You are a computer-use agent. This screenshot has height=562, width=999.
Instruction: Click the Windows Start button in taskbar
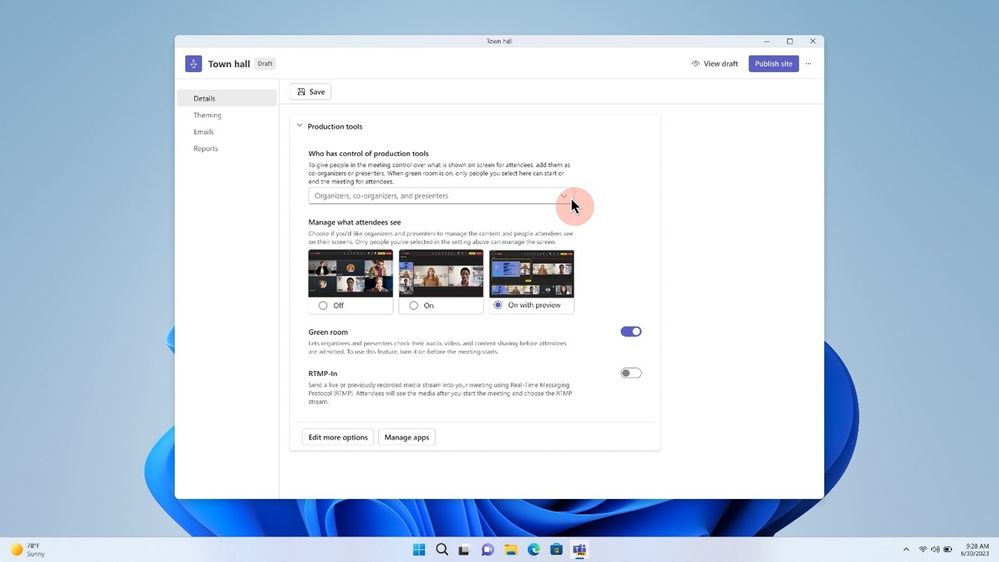(x=419, y=549)
